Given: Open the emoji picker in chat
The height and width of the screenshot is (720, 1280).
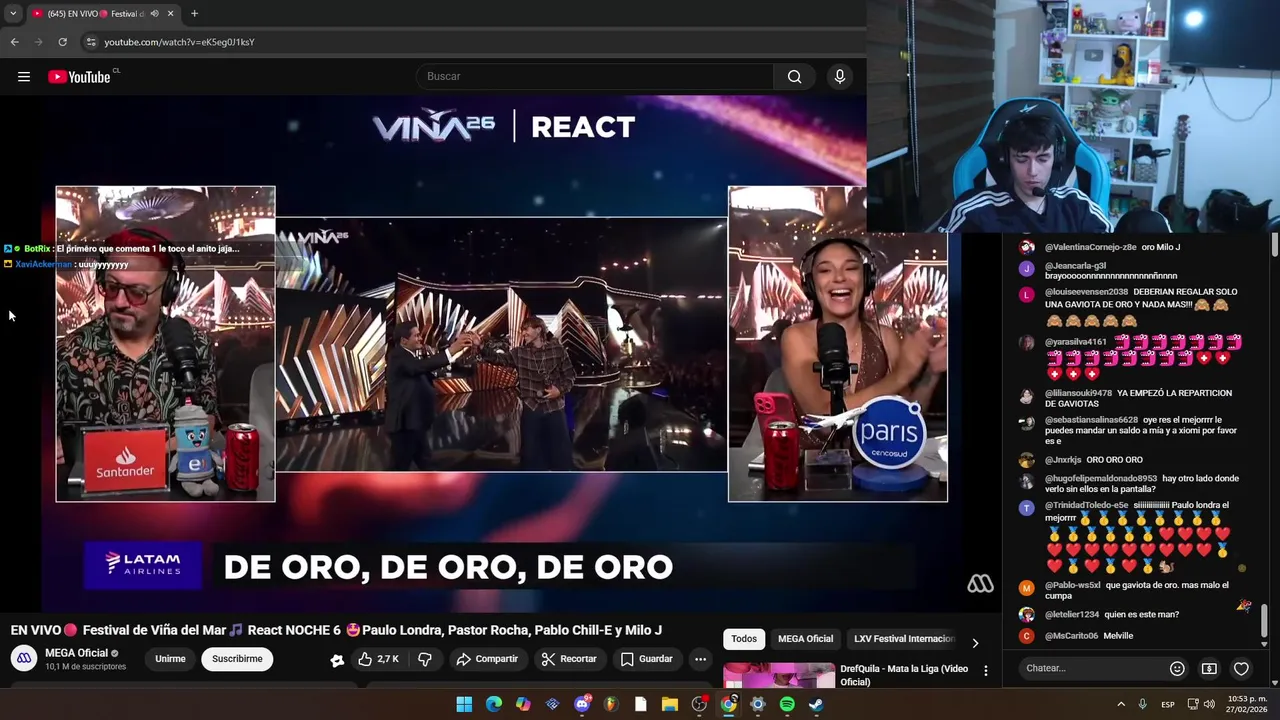Looking at the screenshot, I should pos(1177,668).
